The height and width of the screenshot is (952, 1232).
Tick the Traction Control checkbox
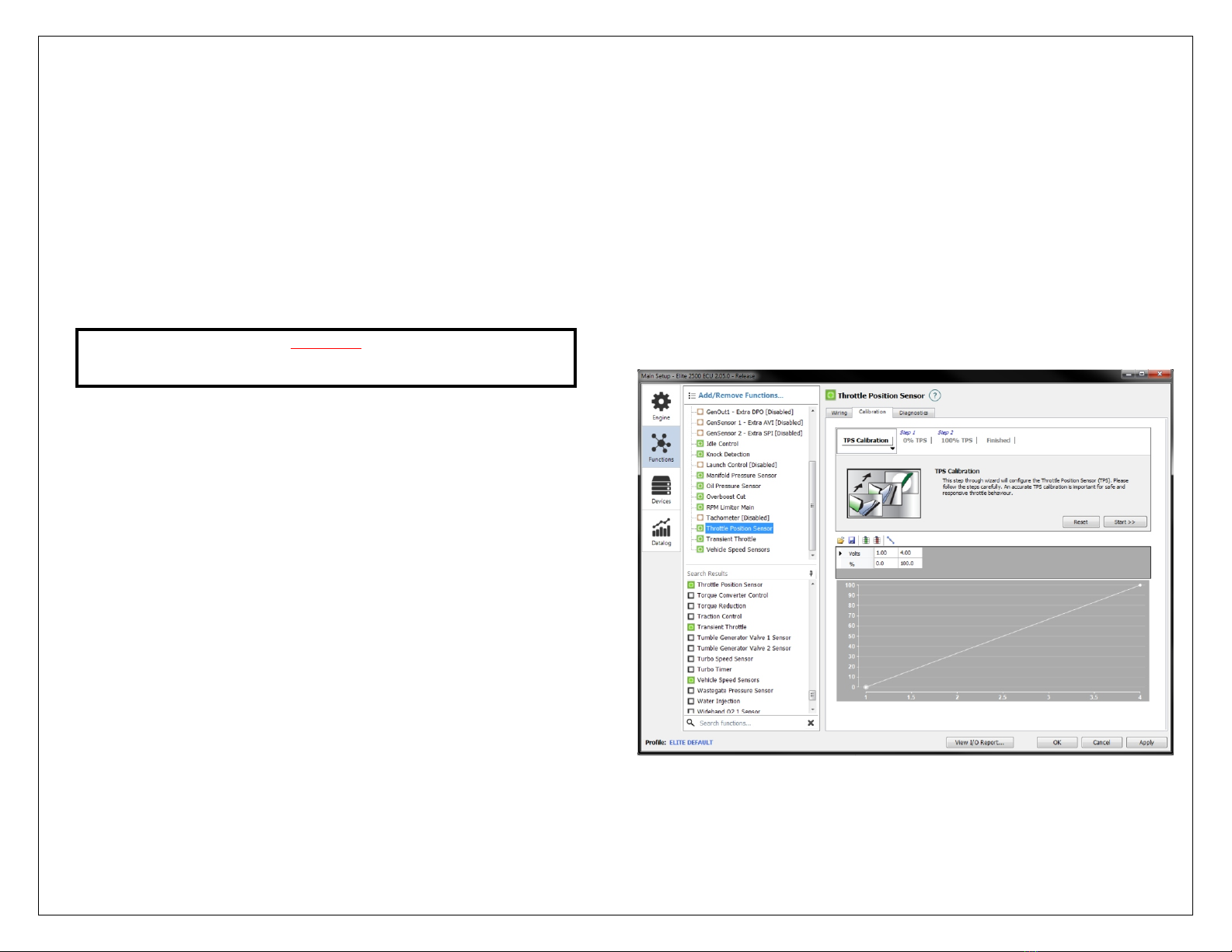[691, 616]
